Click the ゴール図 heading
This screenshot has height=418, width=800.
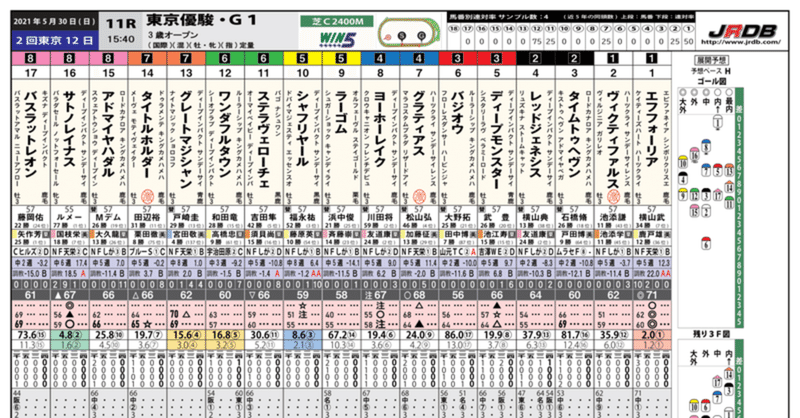click(x=712, y=81)
